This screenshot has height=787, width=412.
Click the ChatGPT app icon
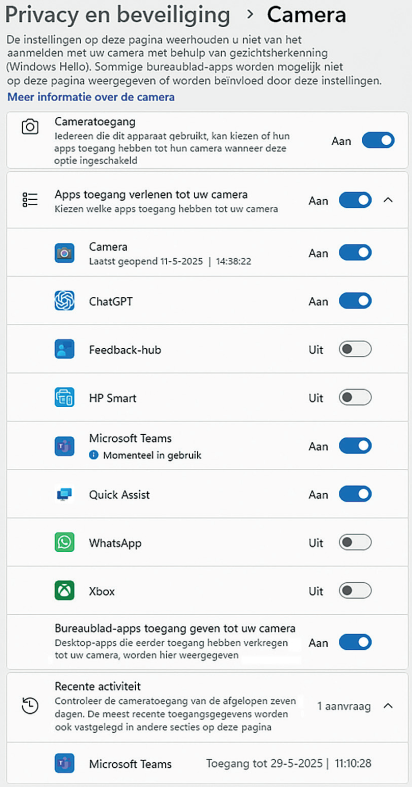point(64,301)
